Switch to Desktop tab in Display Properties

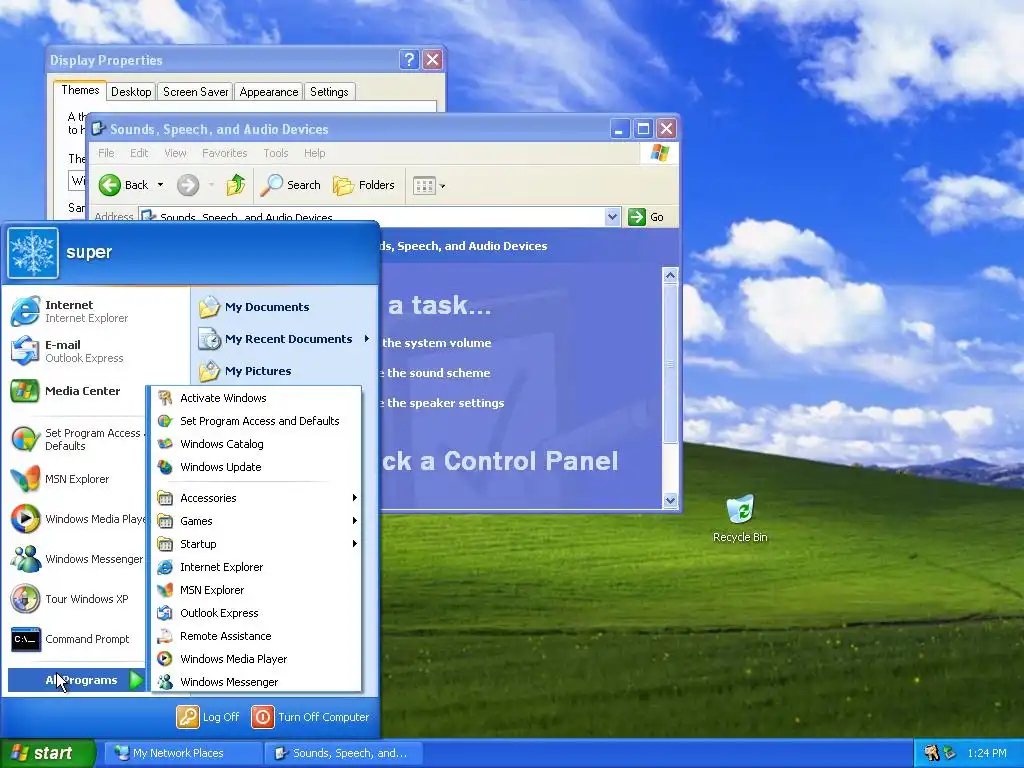point(131,92)
